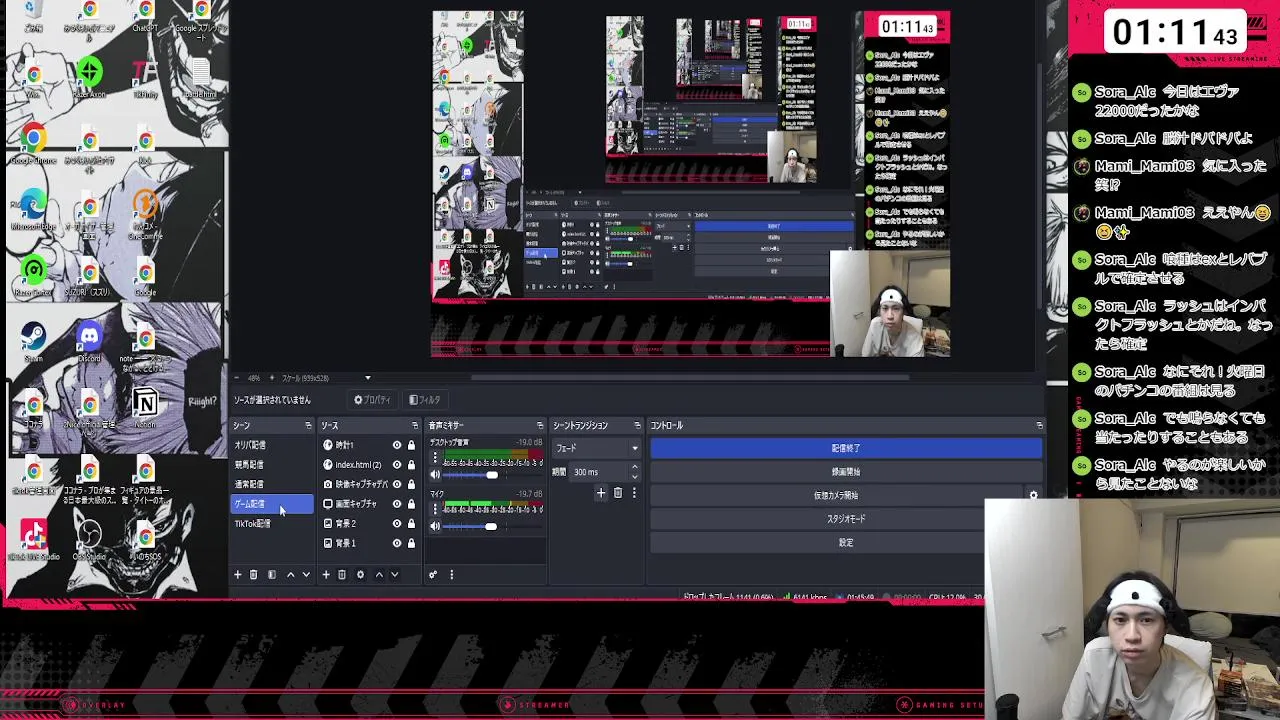Select the オリパ配信 scene
Image resolution: width=1280 pixels, height=720 pixels.
pyautogui.click(x=272, y=445)
